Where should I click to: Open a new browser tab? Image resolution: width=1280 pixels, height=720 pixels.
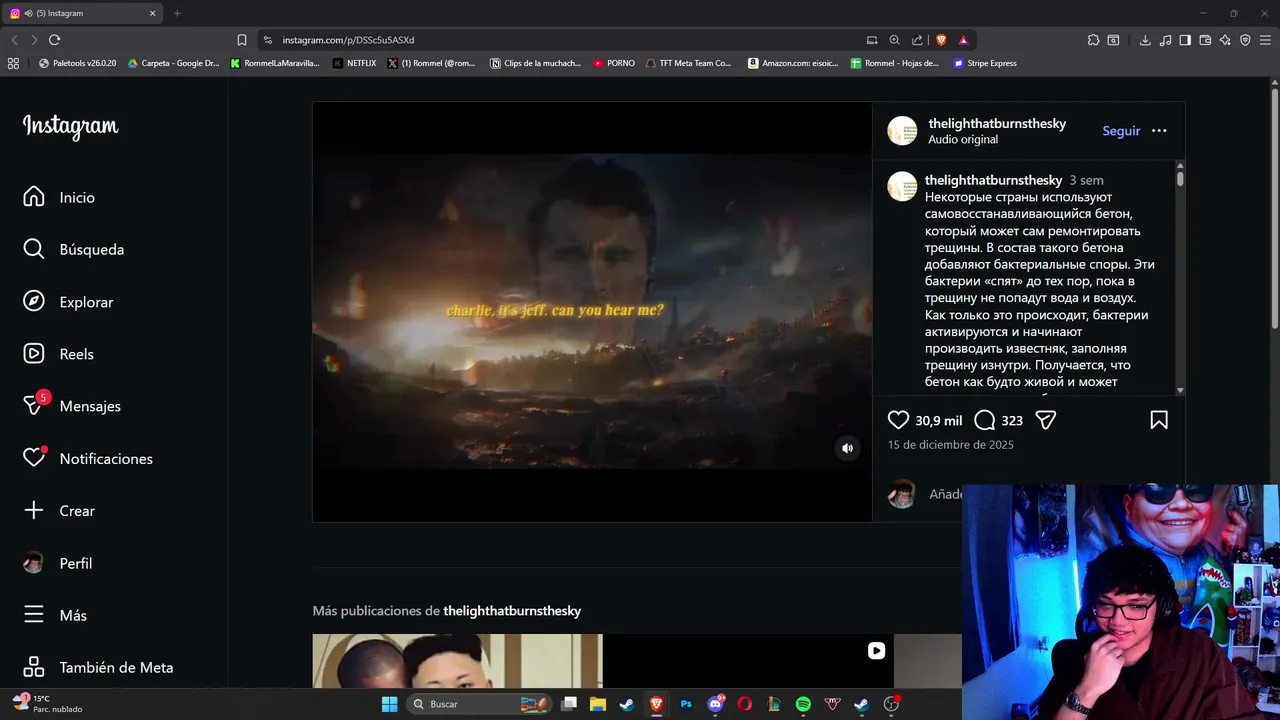coord(177,13)
